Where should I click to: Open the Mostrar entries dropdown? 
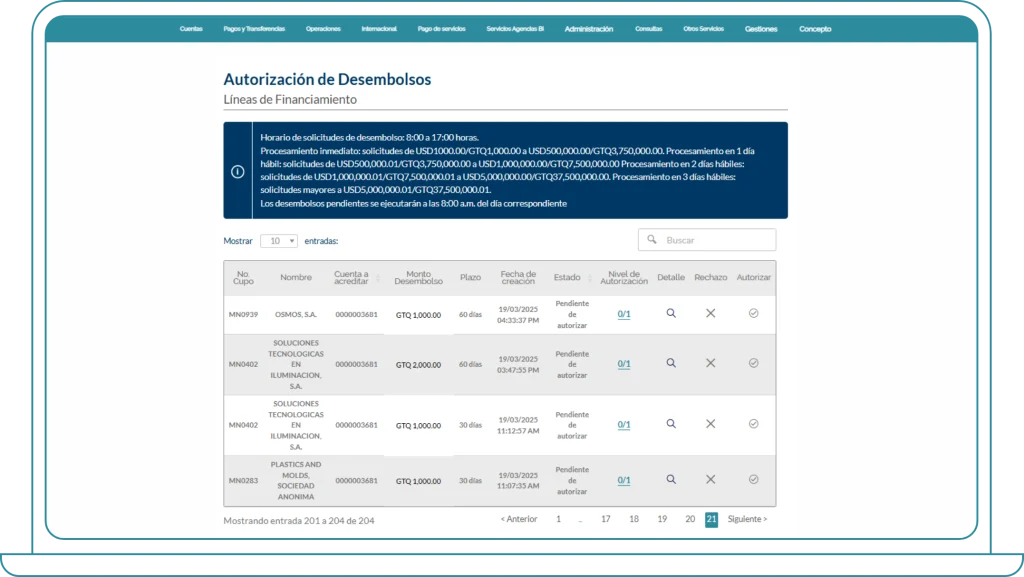click(x=279, y=241)
